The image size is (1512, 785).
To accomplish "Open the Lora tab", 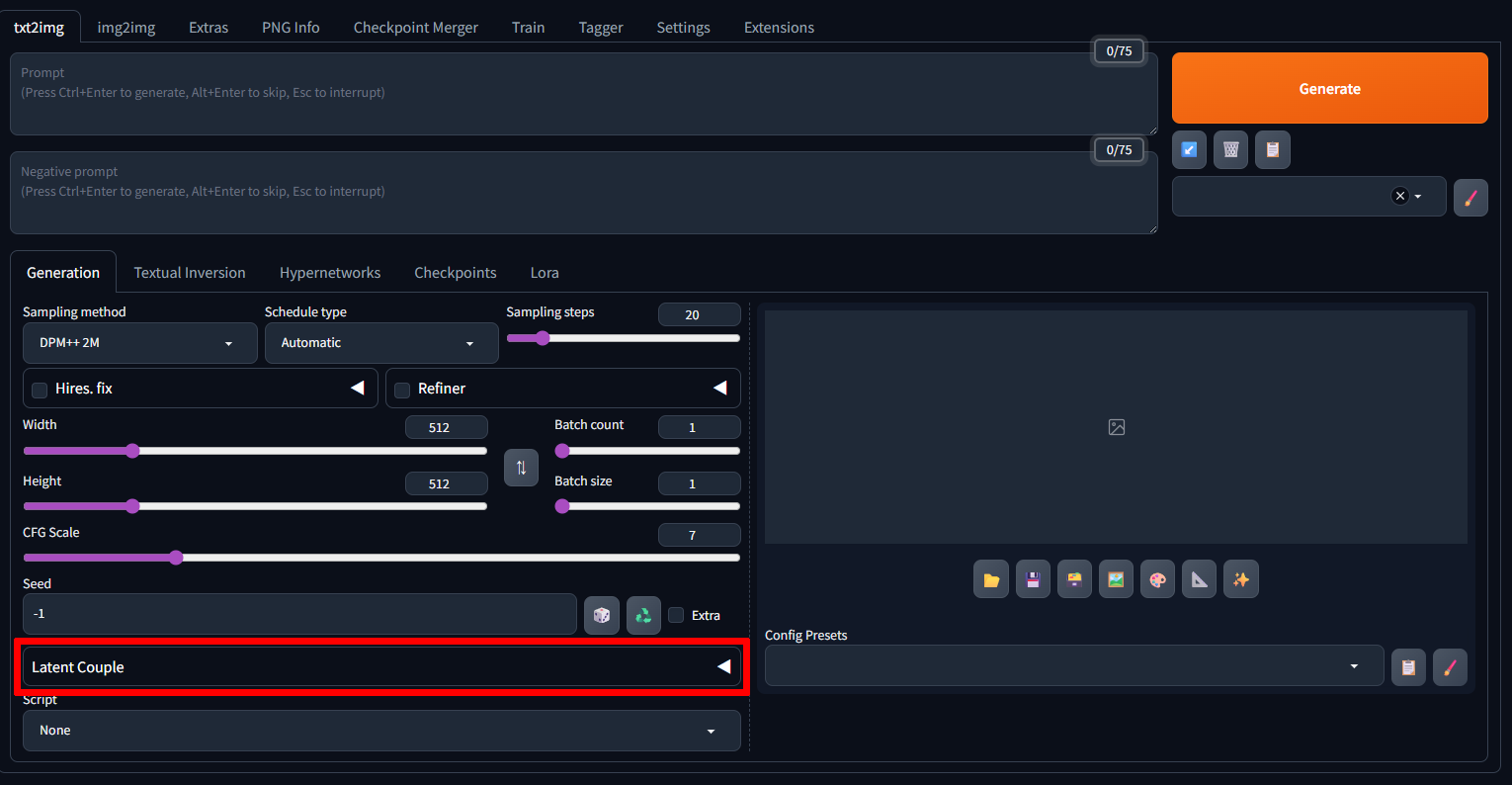I will point(544,273).
